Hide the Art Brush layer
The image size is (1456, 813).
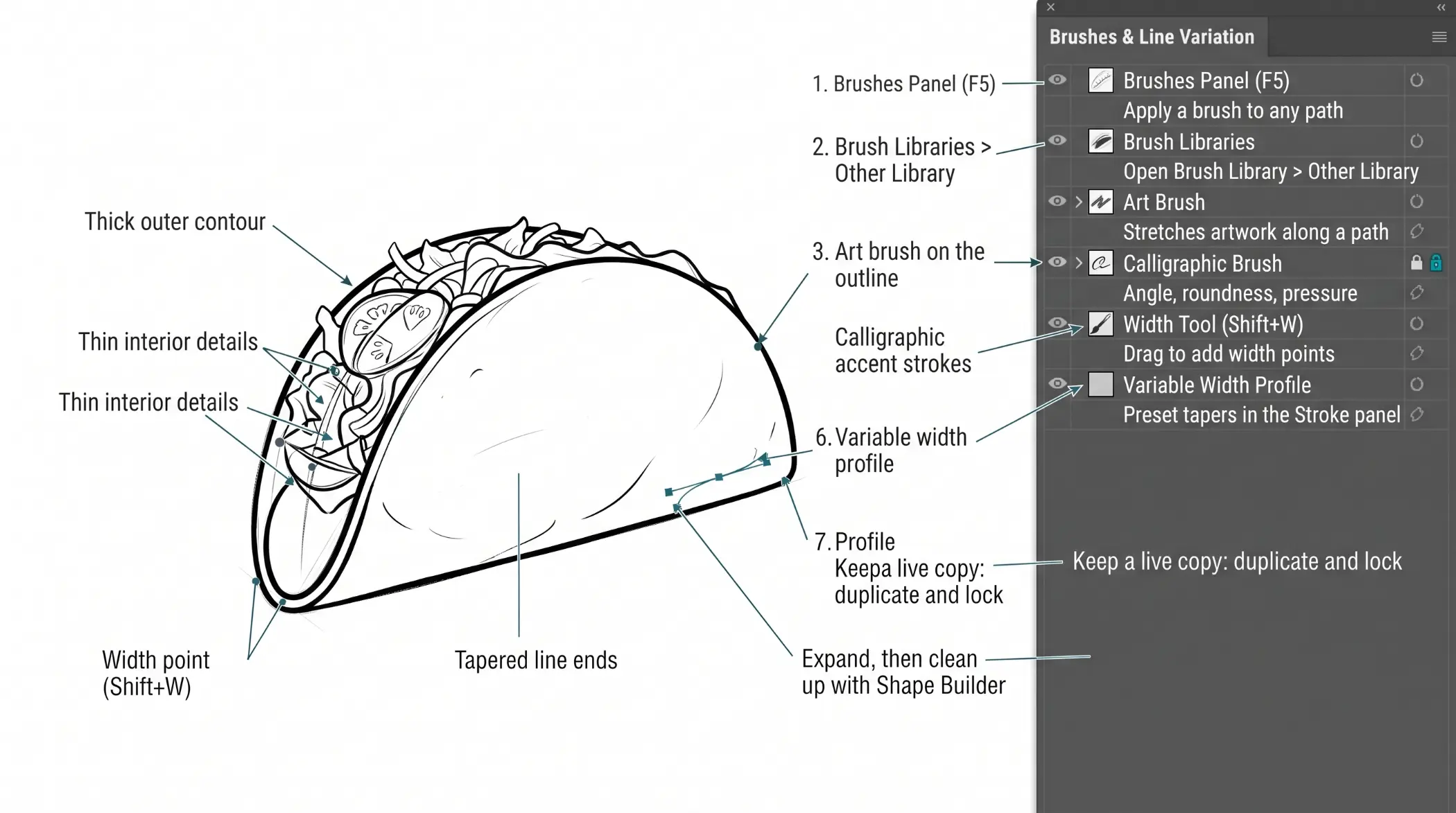[1057, 202]
